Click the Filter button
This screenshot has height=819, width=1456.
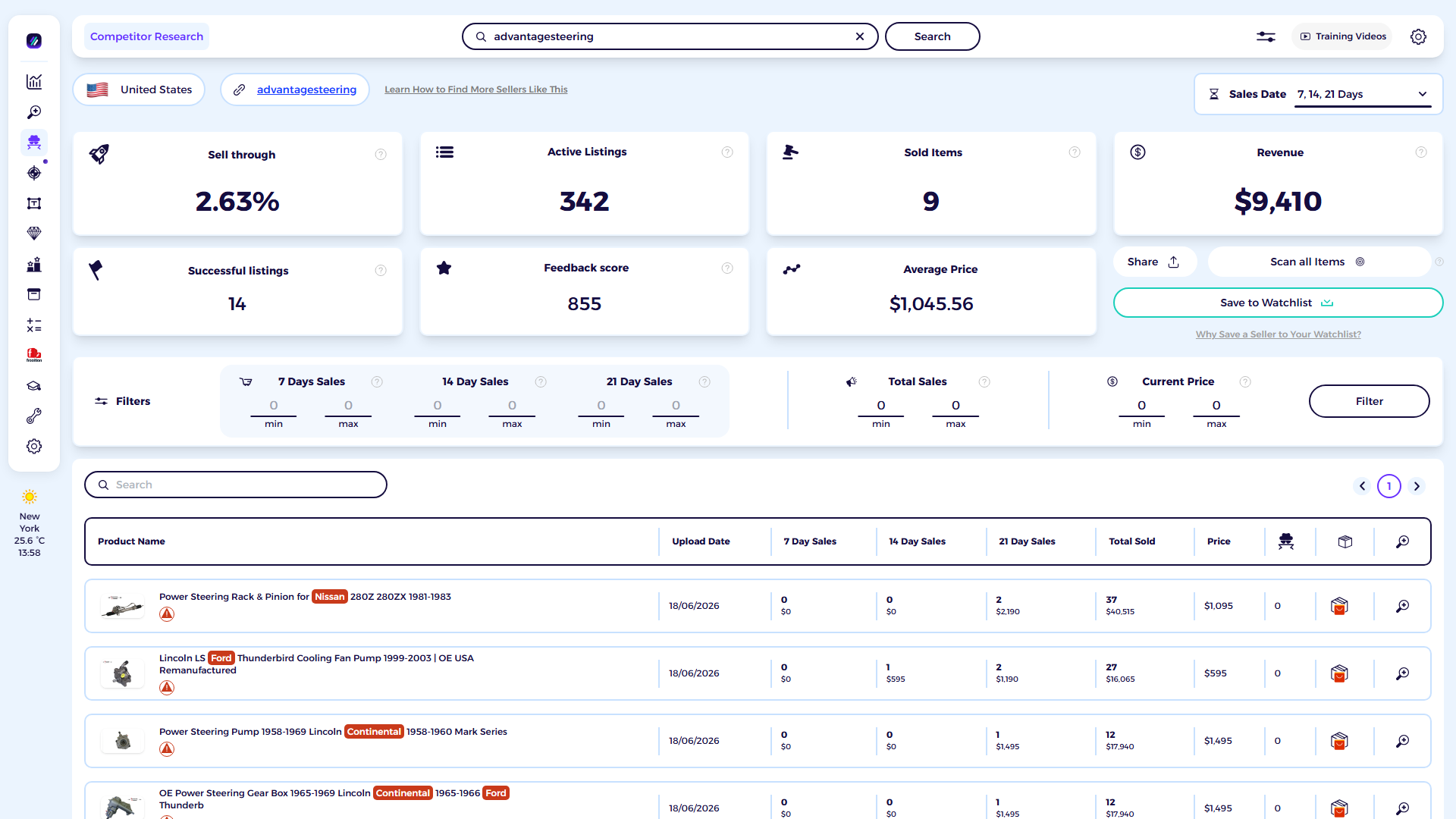coord(1369,401)
